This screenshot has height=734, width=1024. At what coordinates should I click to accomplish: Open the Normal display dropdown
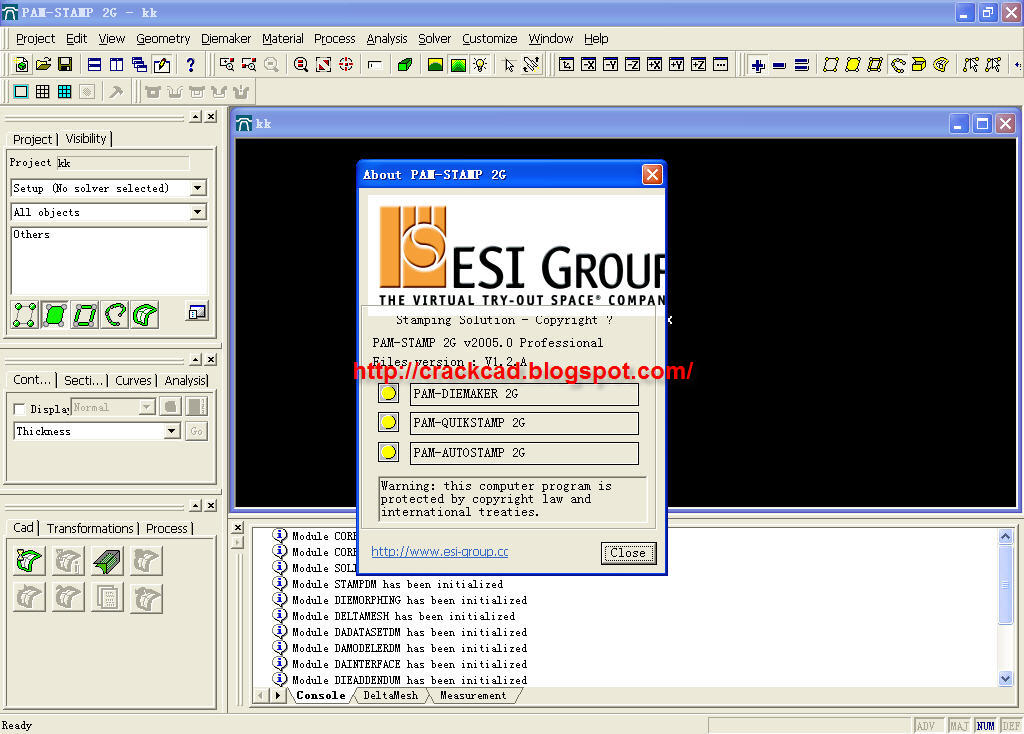tap(147, 407)
